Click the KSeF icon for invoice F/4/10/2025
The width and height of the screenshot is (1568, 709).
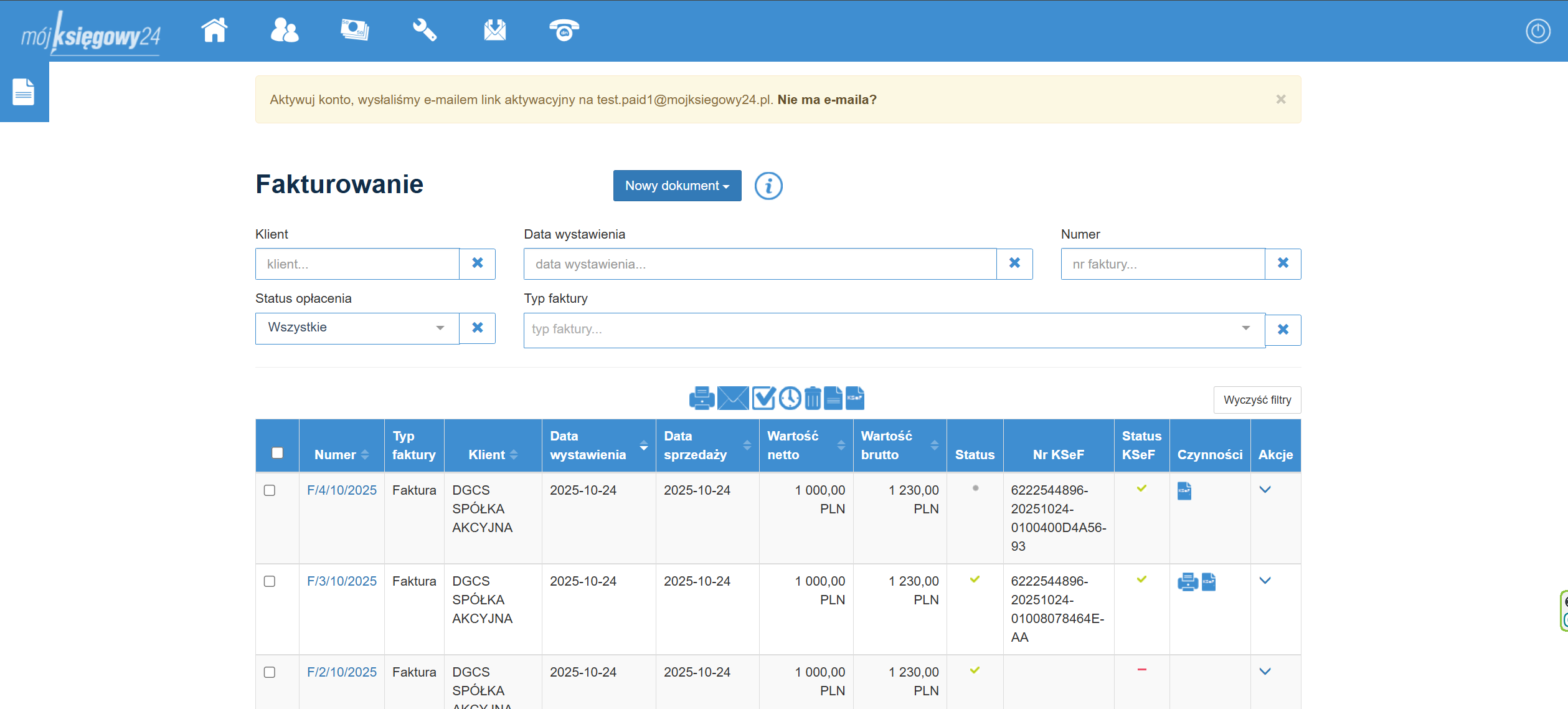1185,491
